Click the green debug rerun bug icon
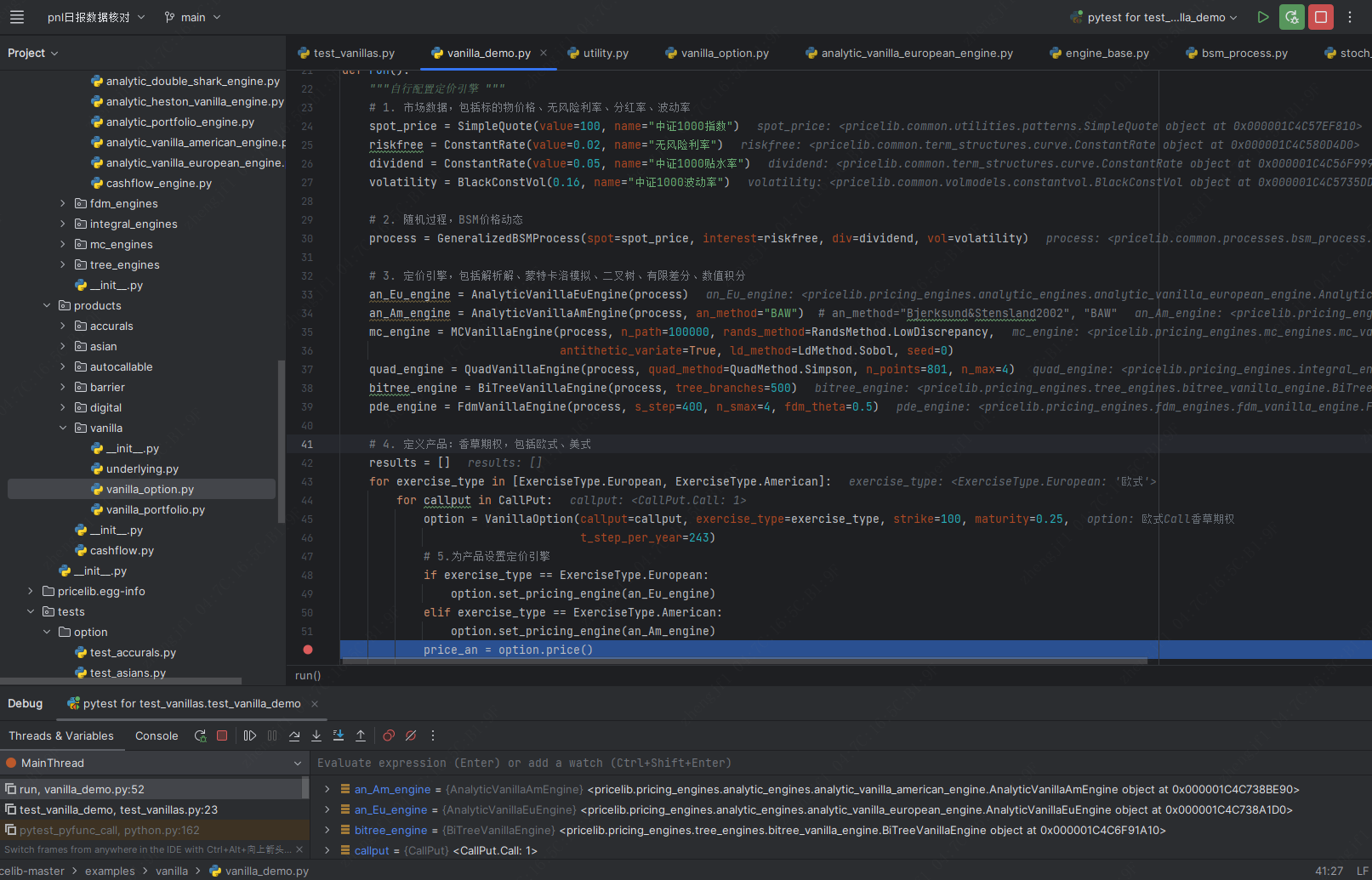The width and height of the screenshot is (1372, 880). click(x=1292, y=17)
